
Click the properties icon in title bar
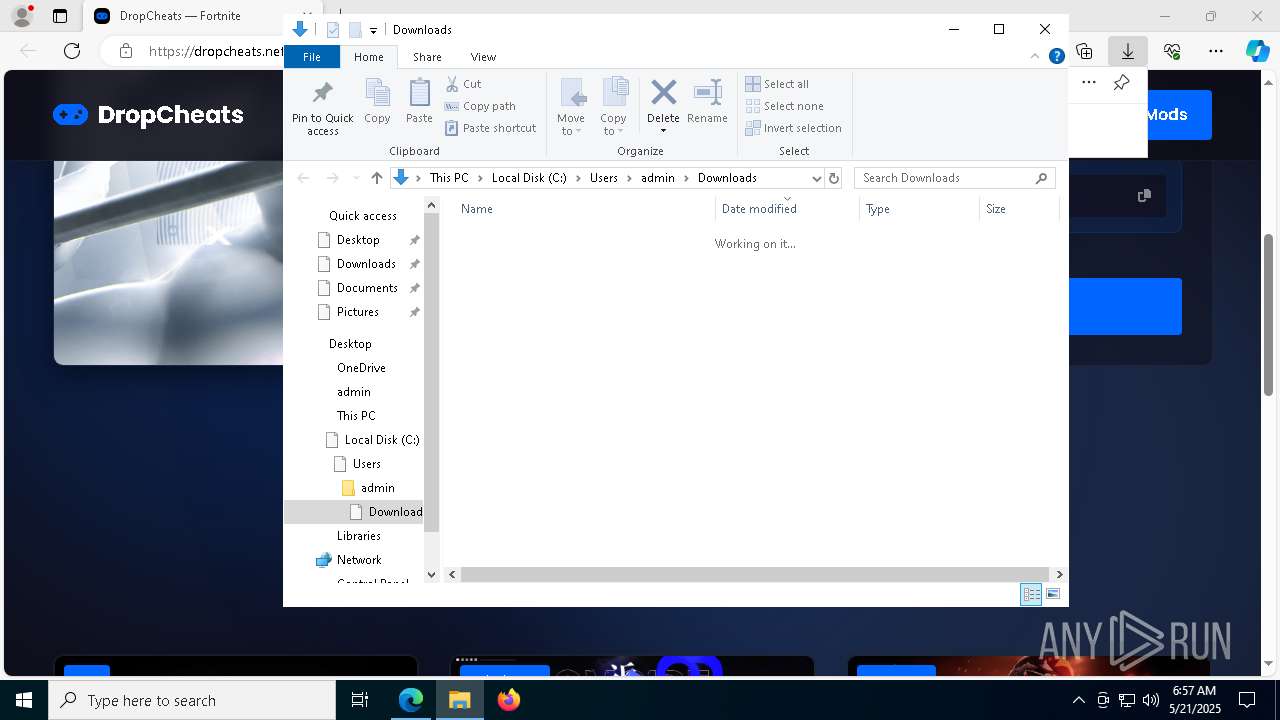[x=333, y=30]
